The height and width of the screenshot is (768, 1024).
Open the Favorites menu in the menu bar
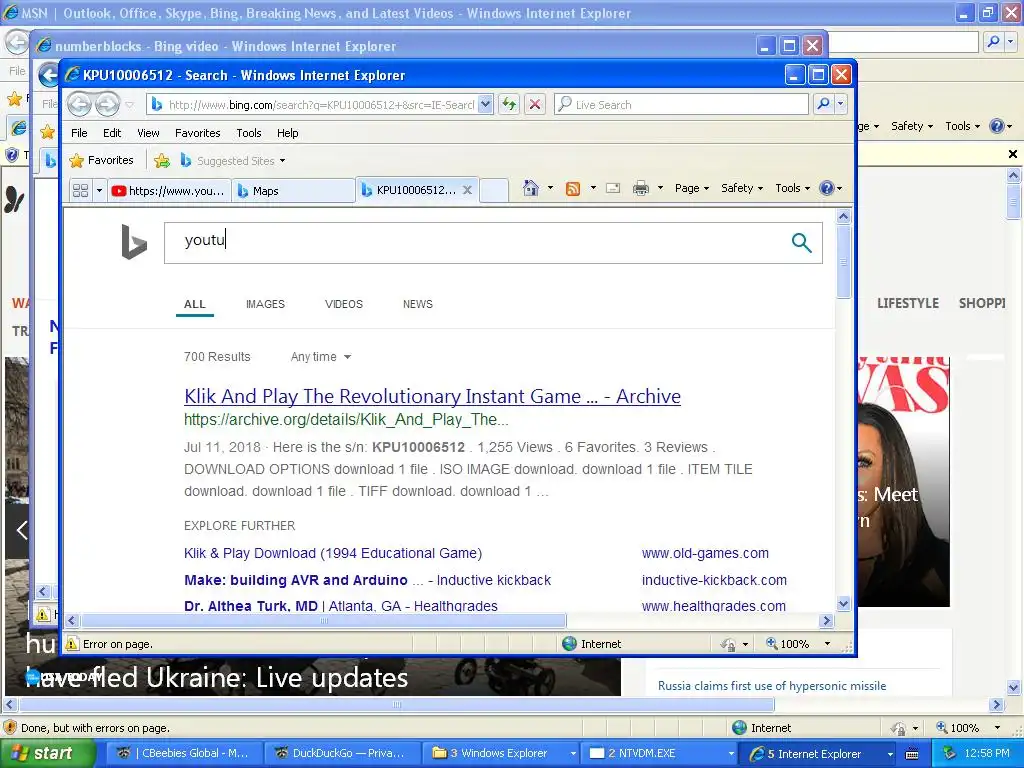point(197,133)
